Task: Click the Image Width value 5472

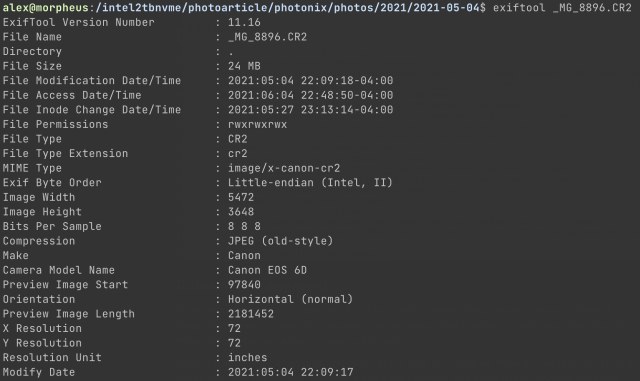Action: click(241, 197)
